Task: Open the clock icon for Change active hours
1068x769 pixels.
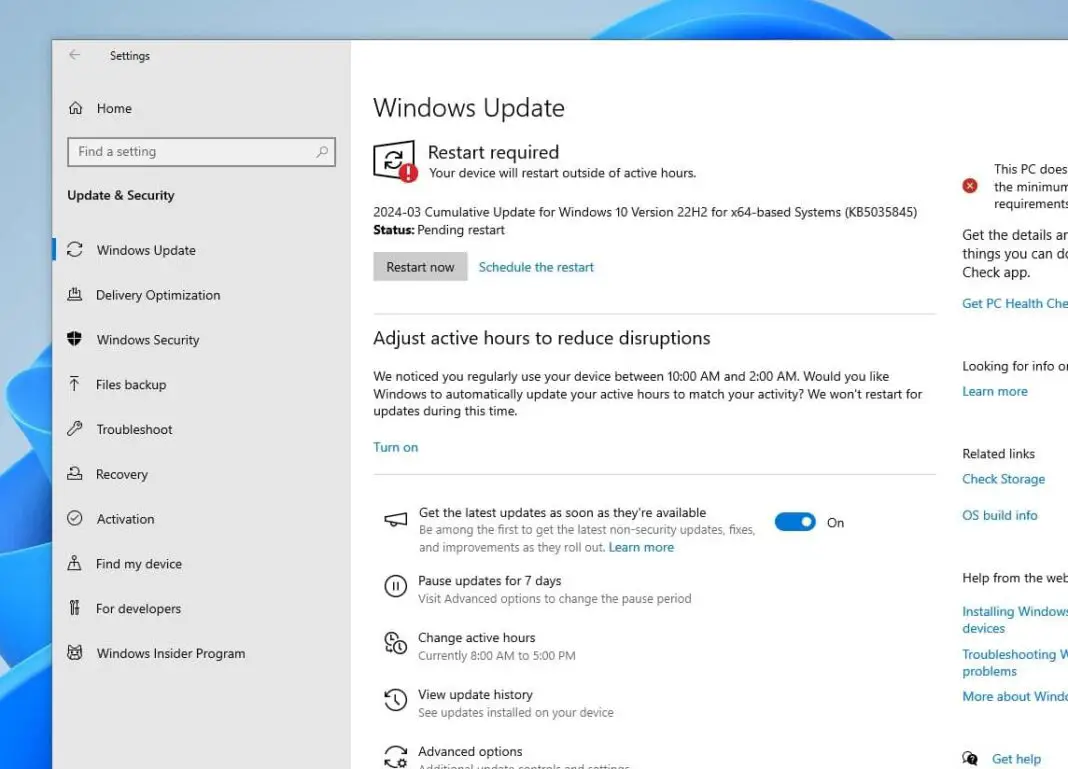Action: point(395,643)
